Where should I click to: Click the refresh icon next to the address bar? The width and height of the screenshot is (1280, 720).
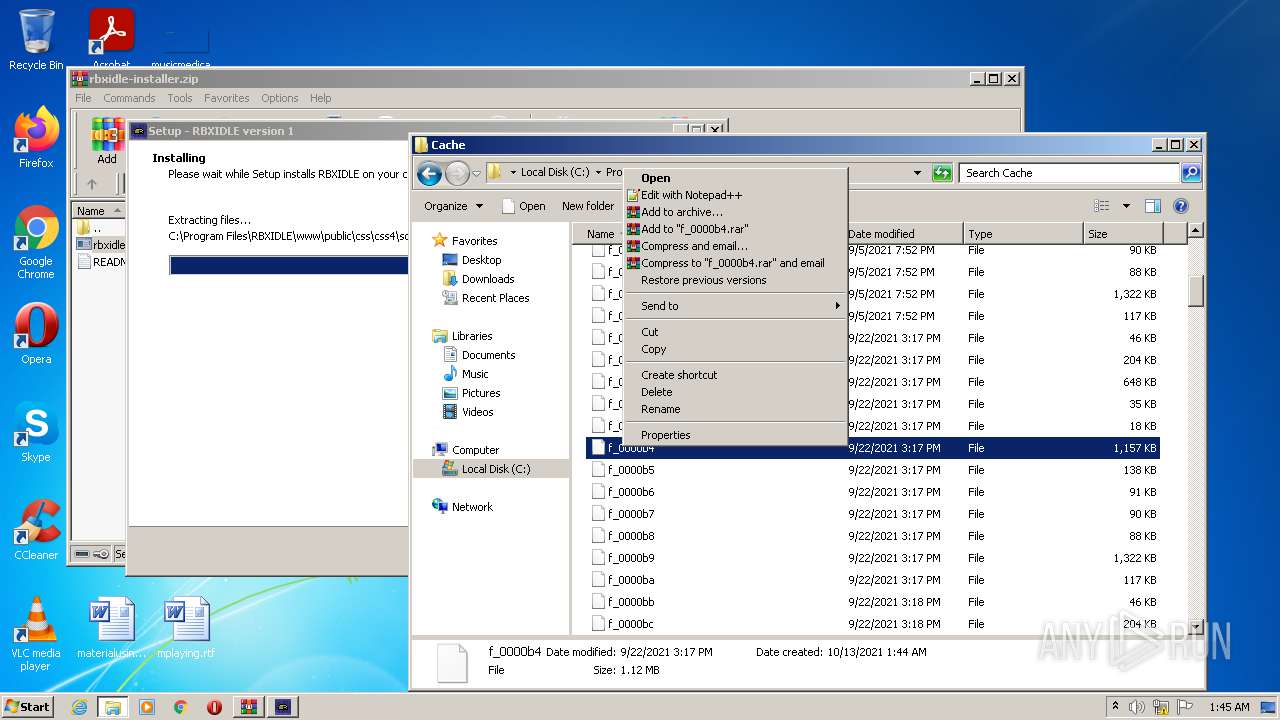coord(942,173)
